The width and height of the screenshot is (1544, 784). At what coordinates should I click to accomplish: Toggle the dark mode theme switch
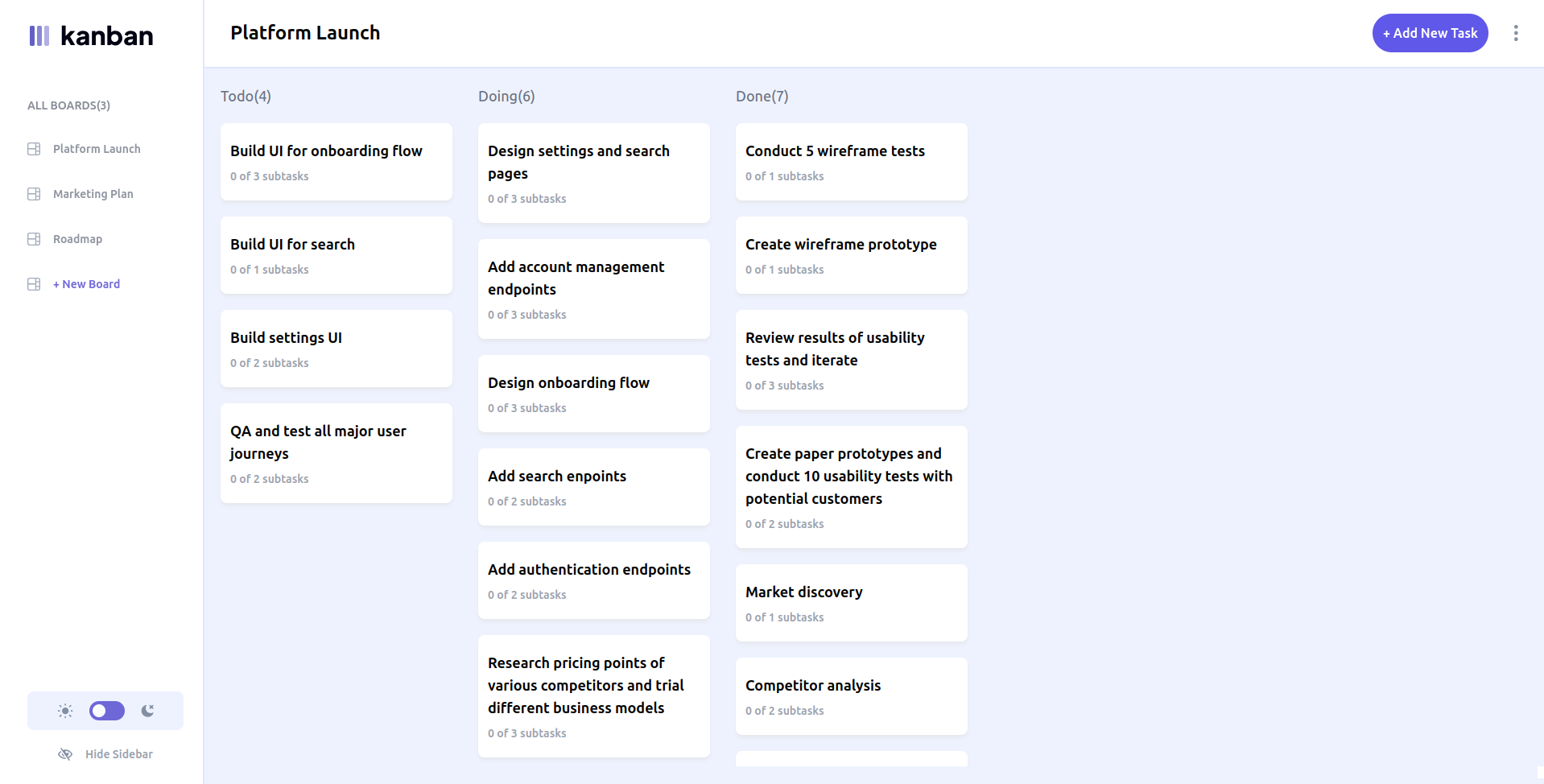click(x=107, y=711)
